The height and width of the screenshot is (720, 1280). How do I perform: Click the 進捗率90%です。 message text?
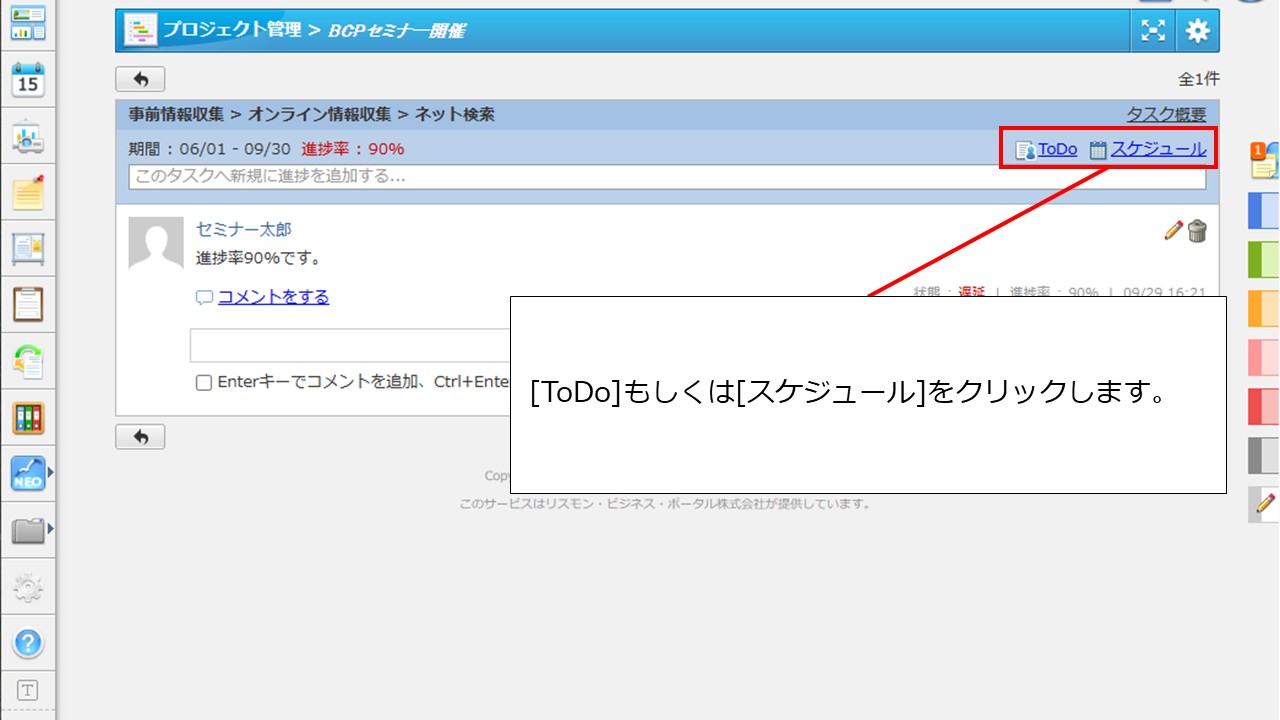260,258
